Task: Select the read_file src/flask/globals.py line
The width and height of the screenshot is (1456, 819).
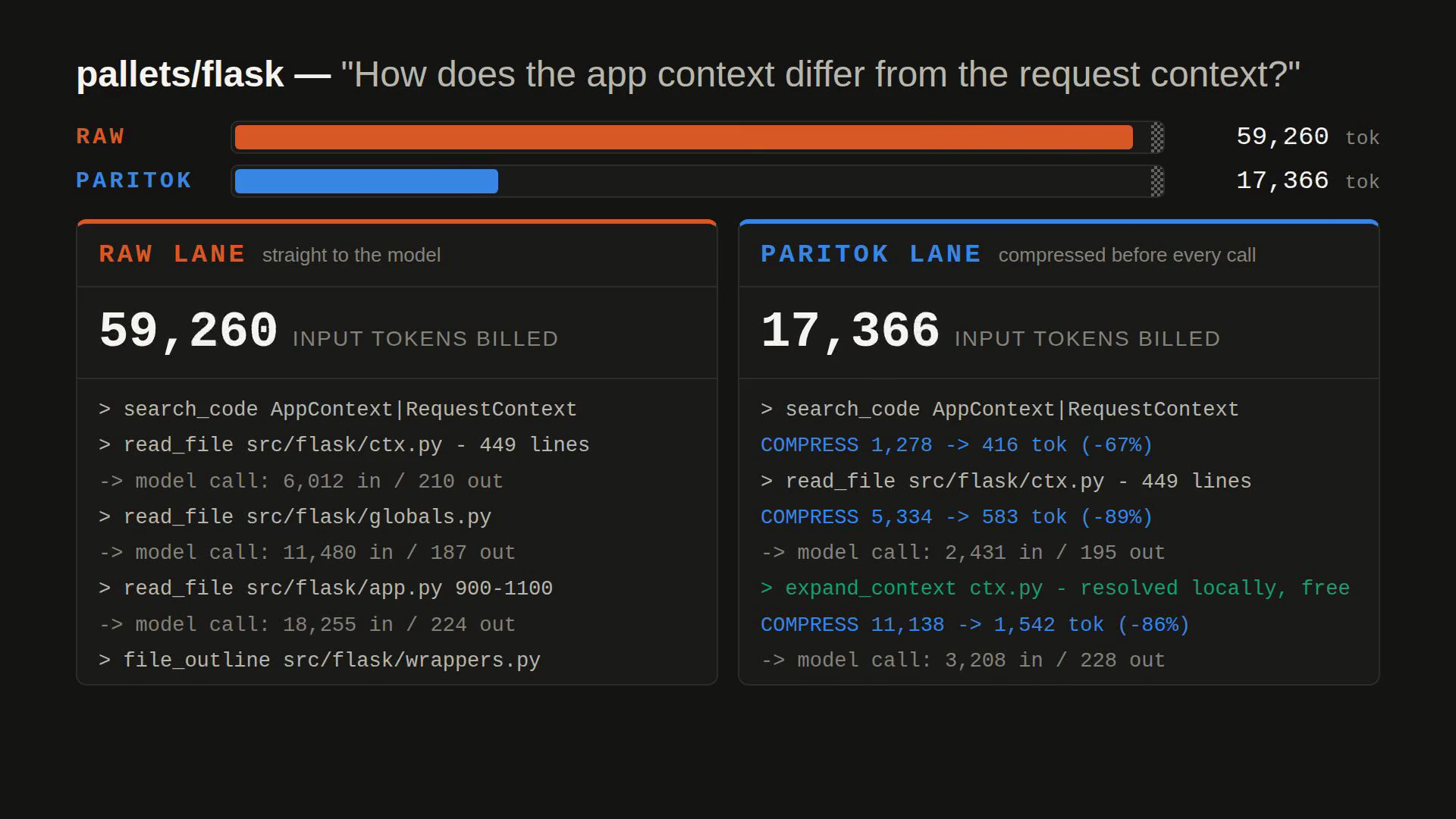Action: click(x=295, y=517)
